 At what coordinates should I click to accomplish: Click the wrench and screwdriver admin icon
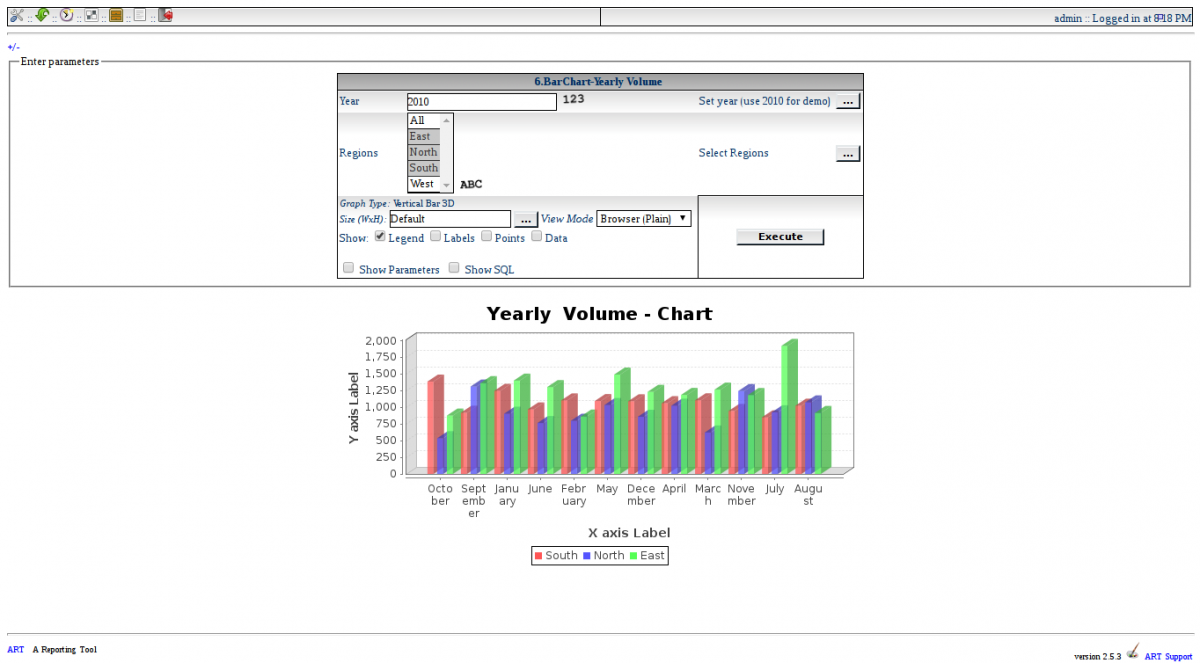(16, 15)
